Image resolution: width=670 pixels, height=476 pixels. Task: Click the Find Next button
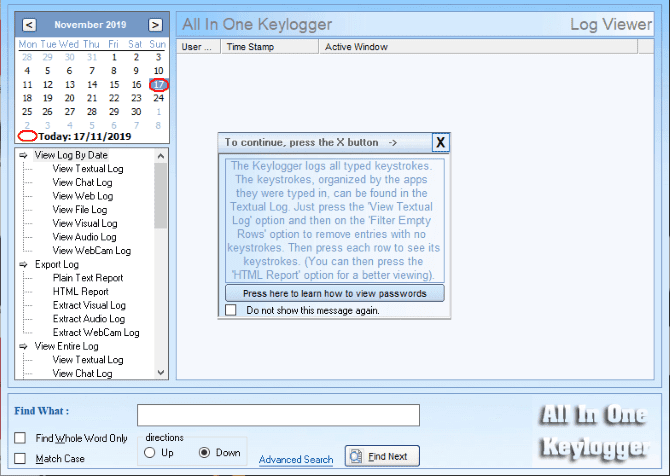(382, 456)
